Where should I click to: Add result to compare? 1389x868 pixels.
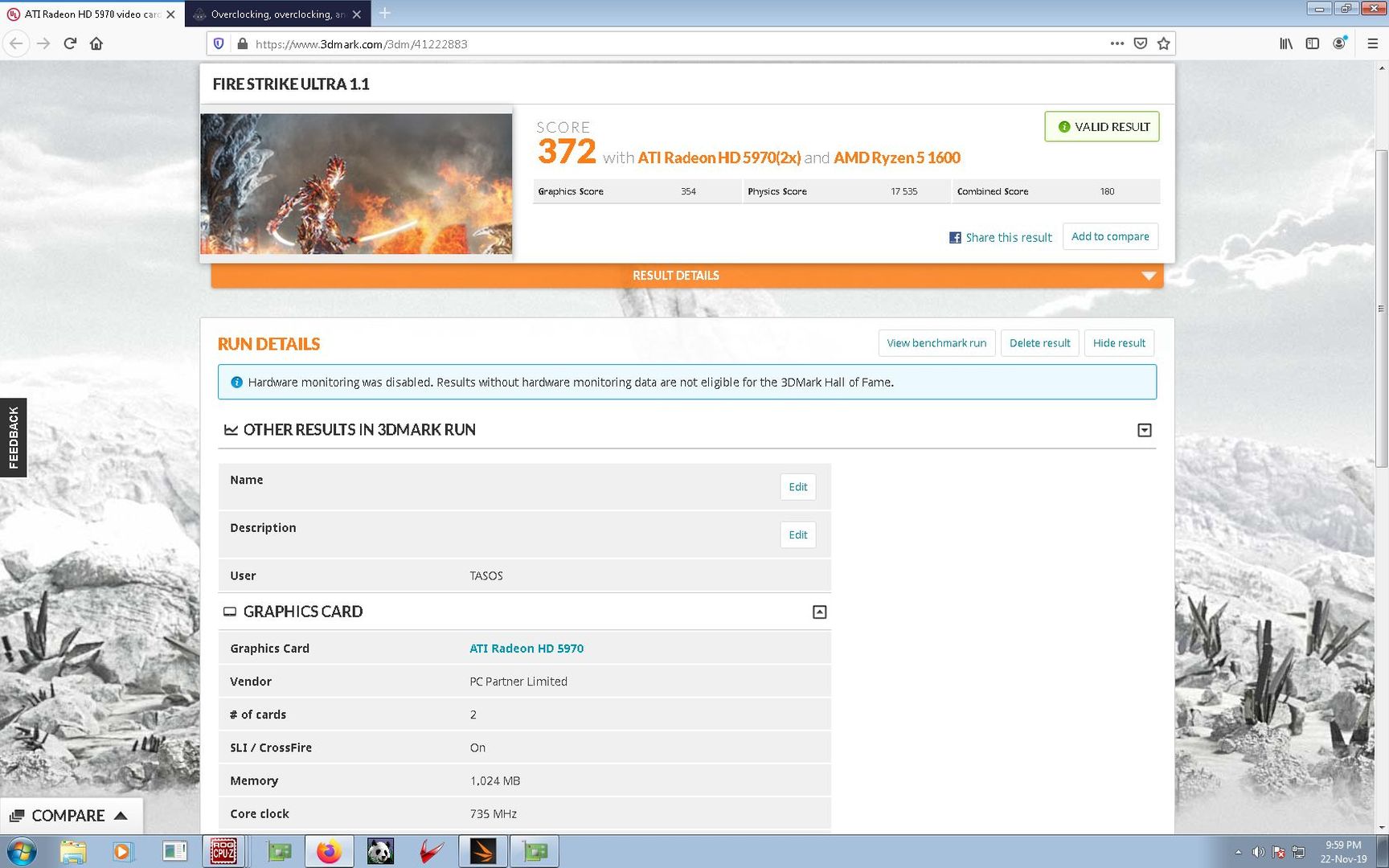1110,236
